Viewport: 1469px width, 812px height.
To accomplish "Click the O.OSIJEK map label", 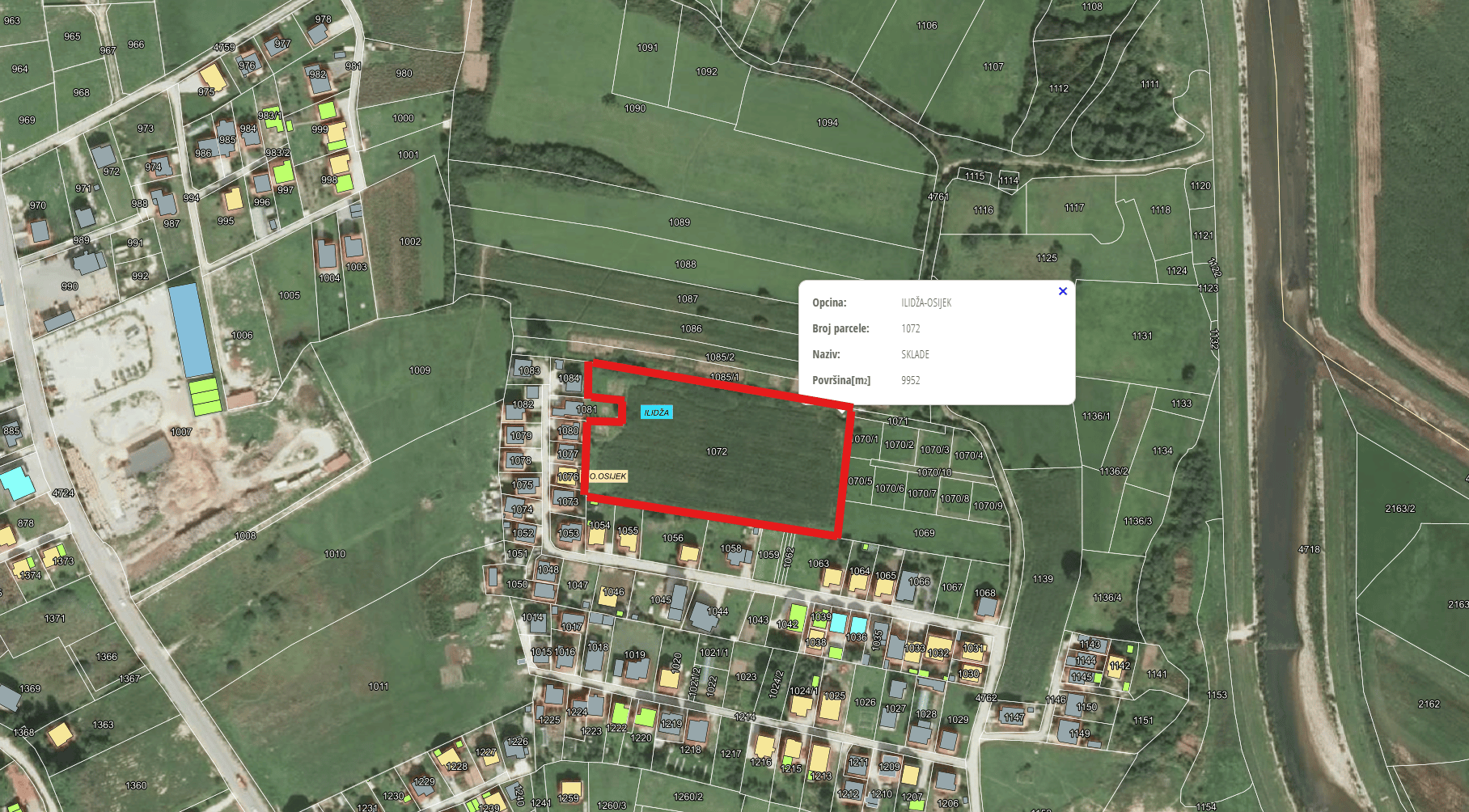I will click(607, 476).
